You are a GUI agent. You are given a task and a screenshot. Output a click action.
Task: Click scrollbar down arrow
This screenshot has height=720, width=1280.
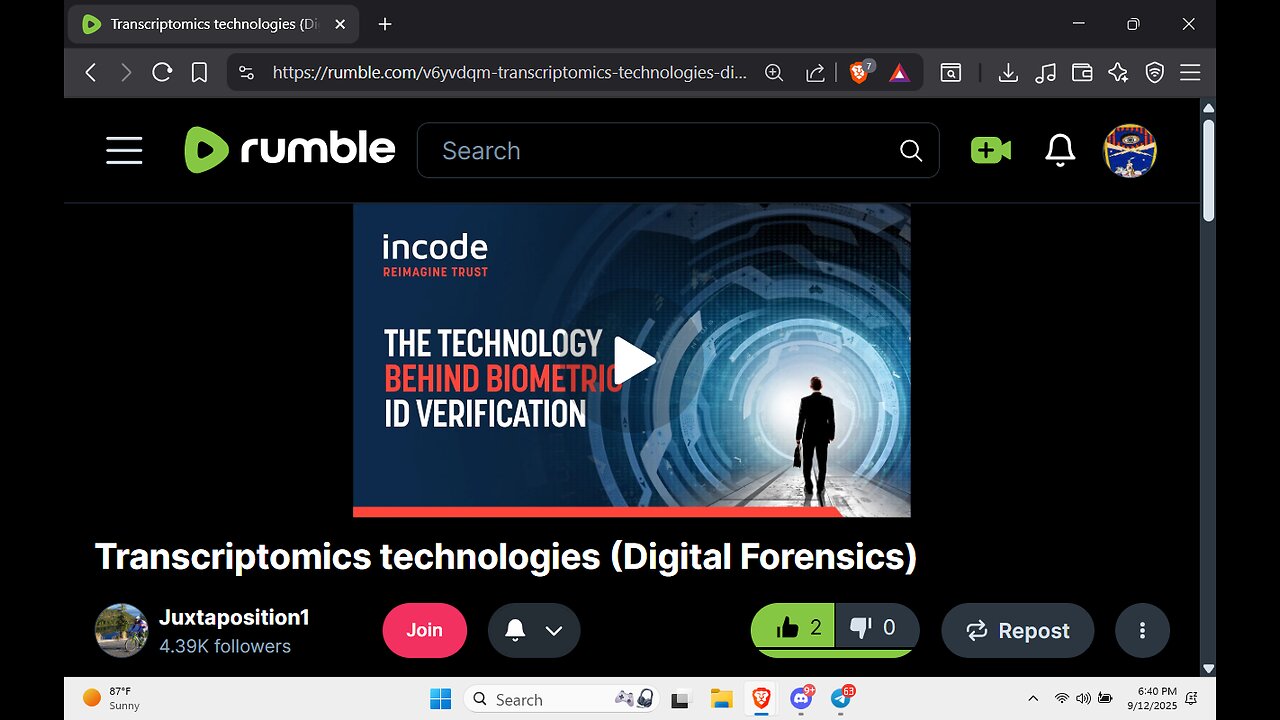pyautogui.click(x=1208, y=668)
